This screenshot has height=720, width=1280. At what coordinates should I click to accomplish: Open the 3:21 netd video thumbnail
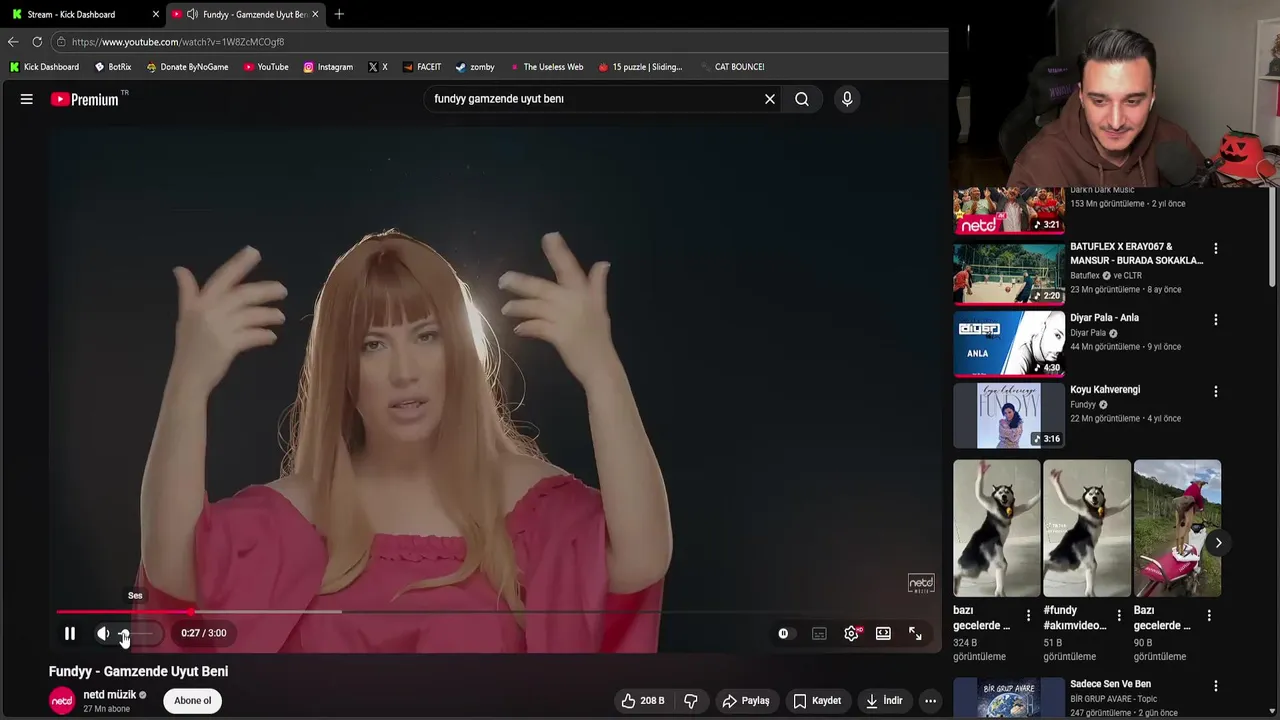coord(1009,211)
